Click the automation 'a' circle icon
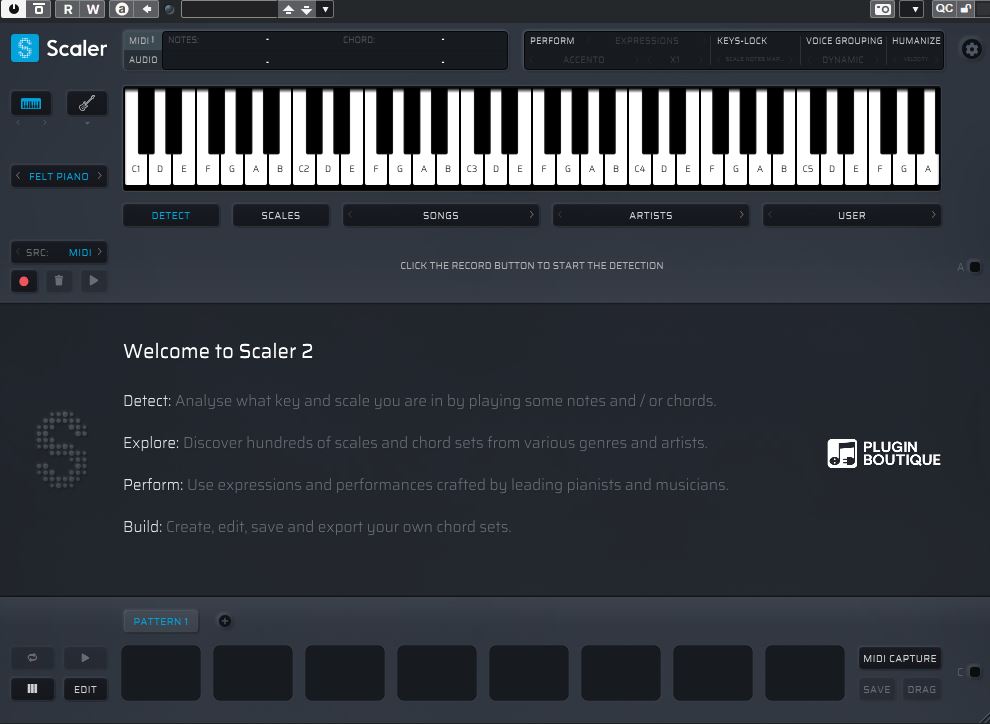The width and height of the screenshot is (990, 724). [x=122, y=9]
